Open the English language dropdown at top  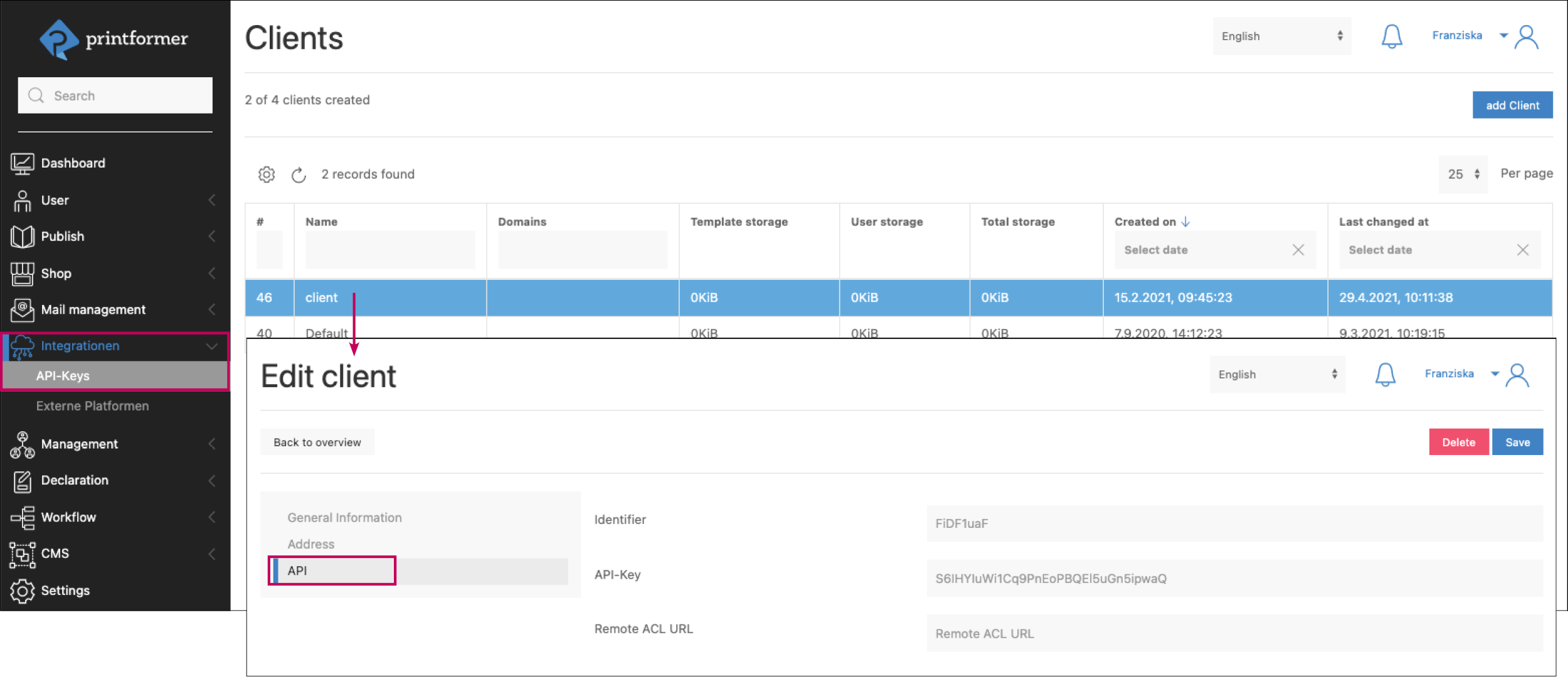tap(1281, 36)
